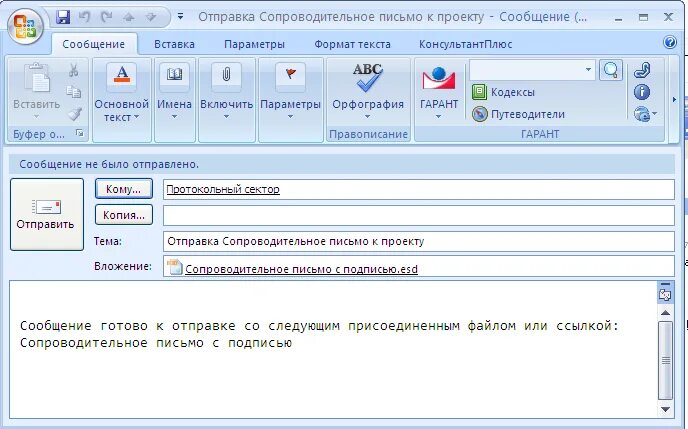Click into the Тема subject field
This screenshot has height=429, width=688.
pyautogui.click(x=419, y=241)
